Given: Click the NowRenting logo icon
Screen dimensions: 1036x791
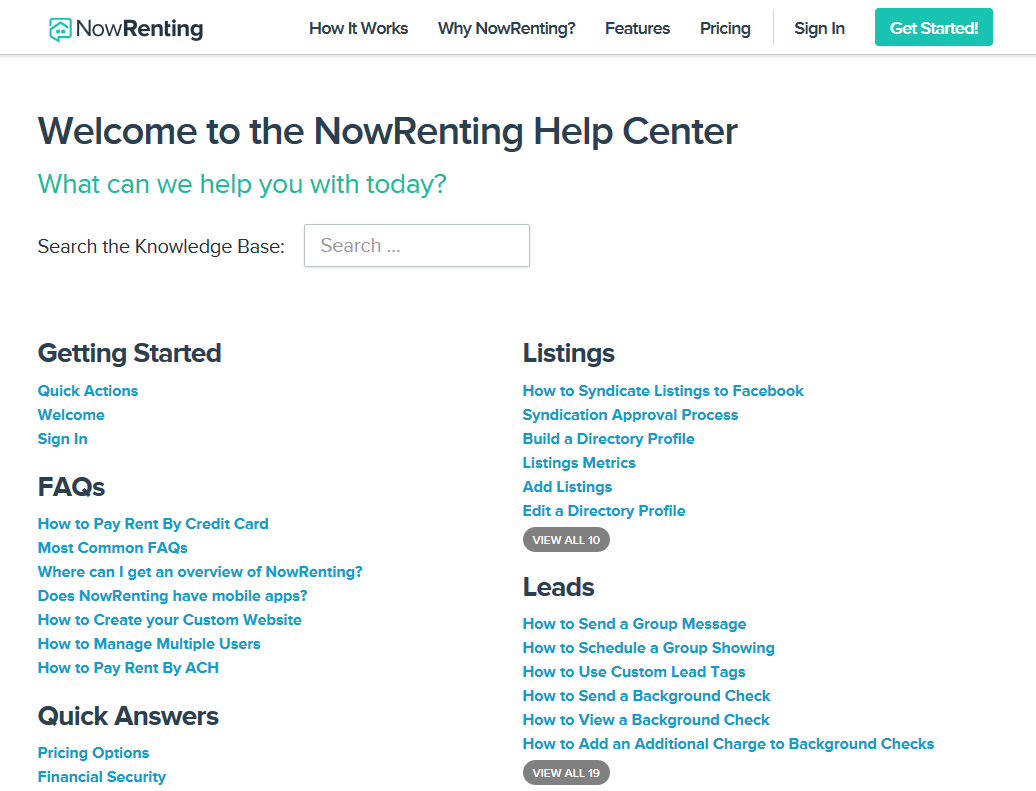Looking at the screenshot, I should (x=62, y=28).
